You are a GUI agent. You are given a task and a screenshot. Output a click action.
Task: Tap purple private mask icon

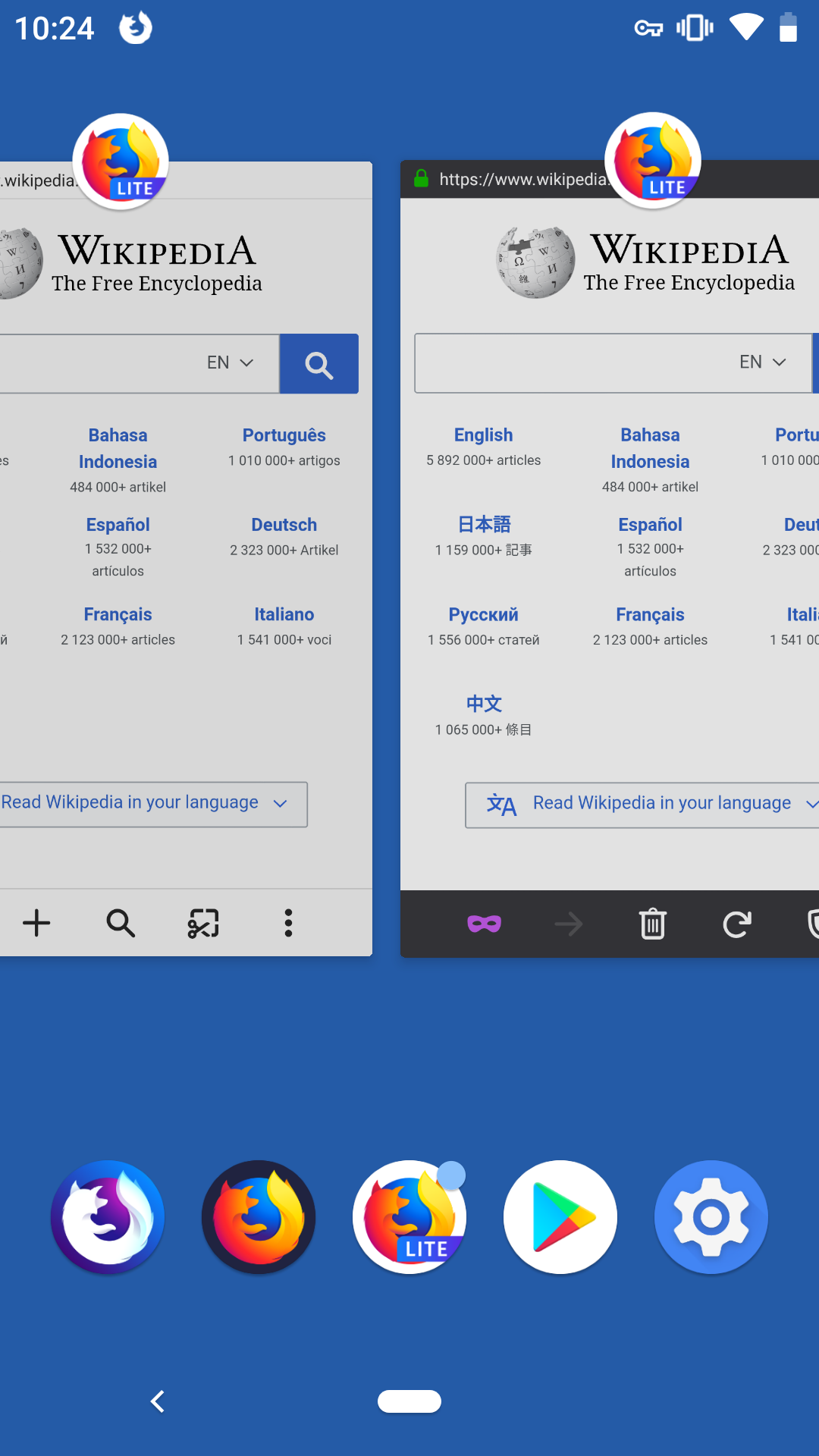click(485, 924)
